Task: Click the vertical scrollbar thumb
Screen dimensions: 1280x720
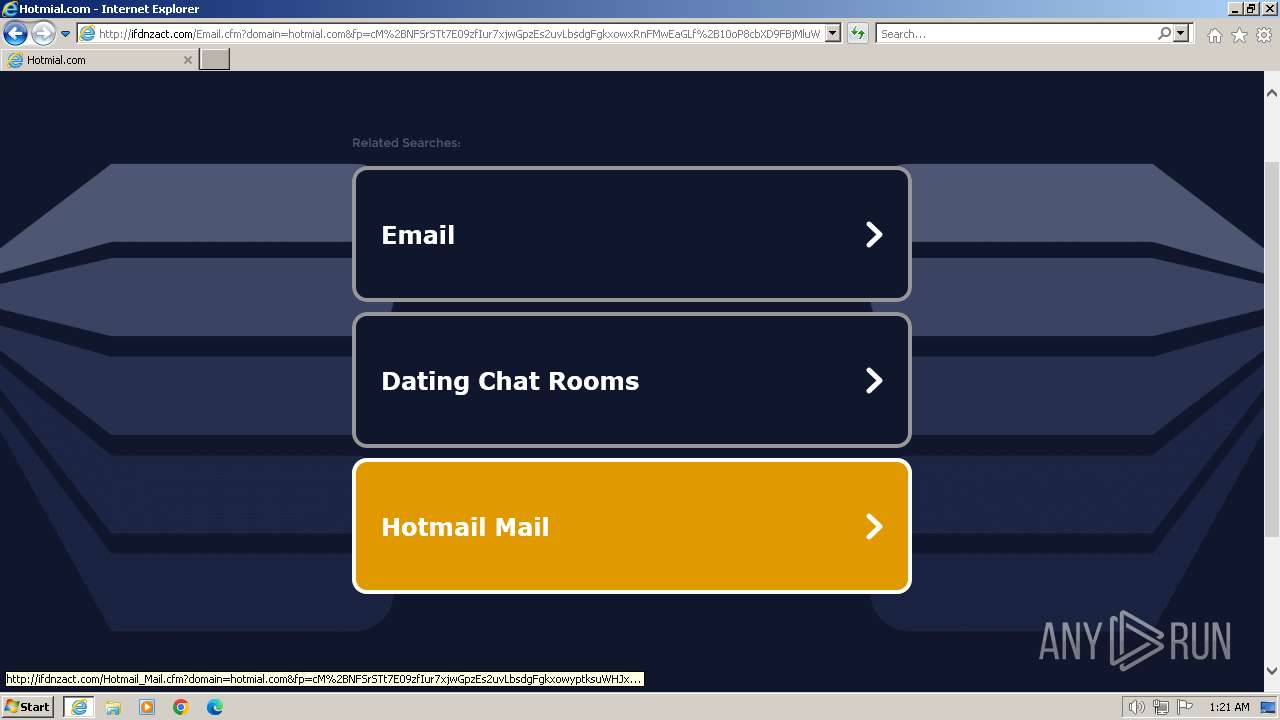Action: (1272, 350)
